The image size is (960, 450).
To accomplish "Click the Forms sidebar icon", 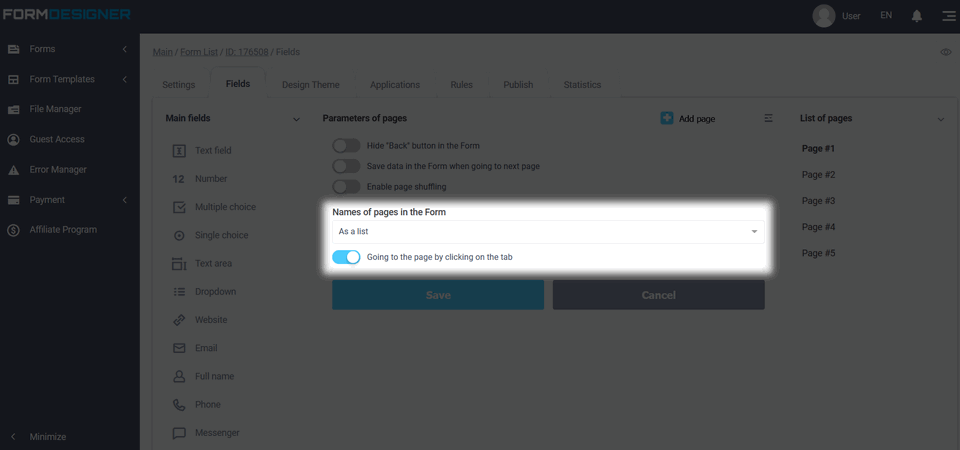I will (13, 49).
